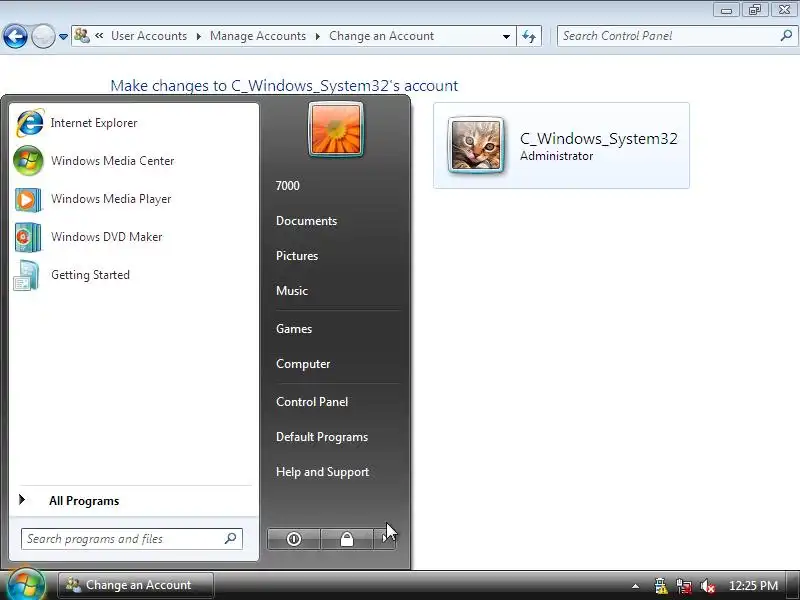Image resolution: width=800 pixels, height=600 pixels.
Task: Lock the computer with padlock button
Action: coord(346,539)
